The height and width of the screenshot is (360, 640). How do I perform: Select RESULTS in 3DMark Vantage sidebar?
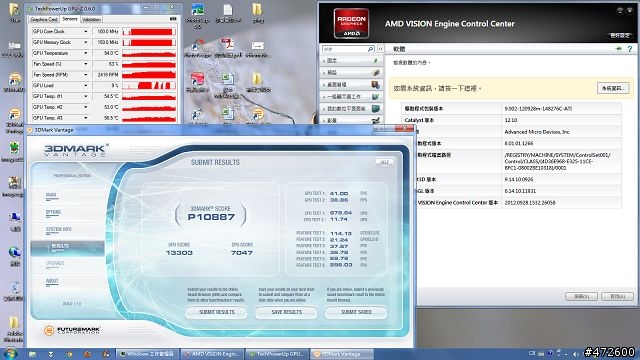pyautogui.click(x=67, y=248)
